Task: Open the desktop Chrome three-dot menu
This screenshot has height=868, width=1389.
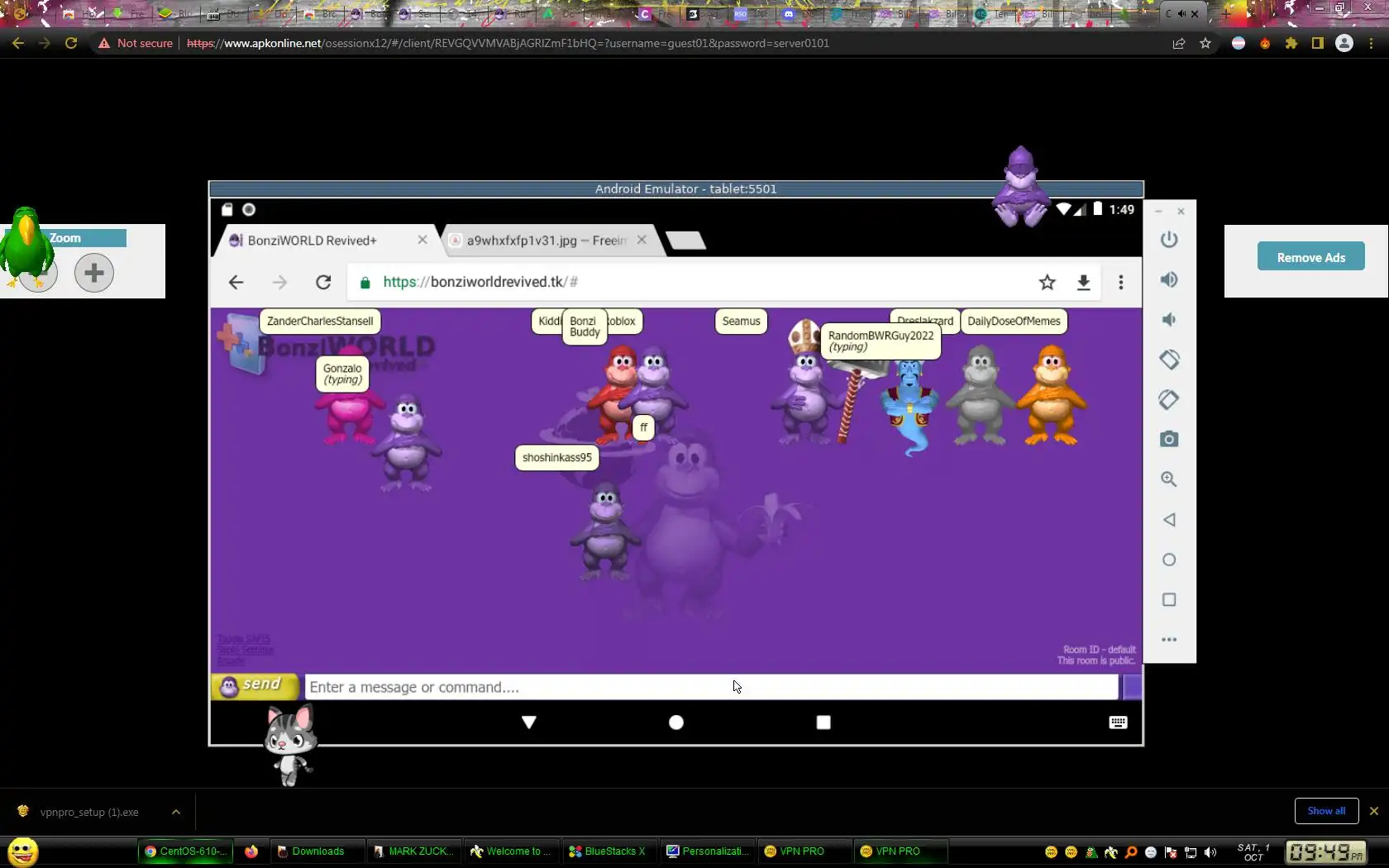Action: [x=1371, y=43]
